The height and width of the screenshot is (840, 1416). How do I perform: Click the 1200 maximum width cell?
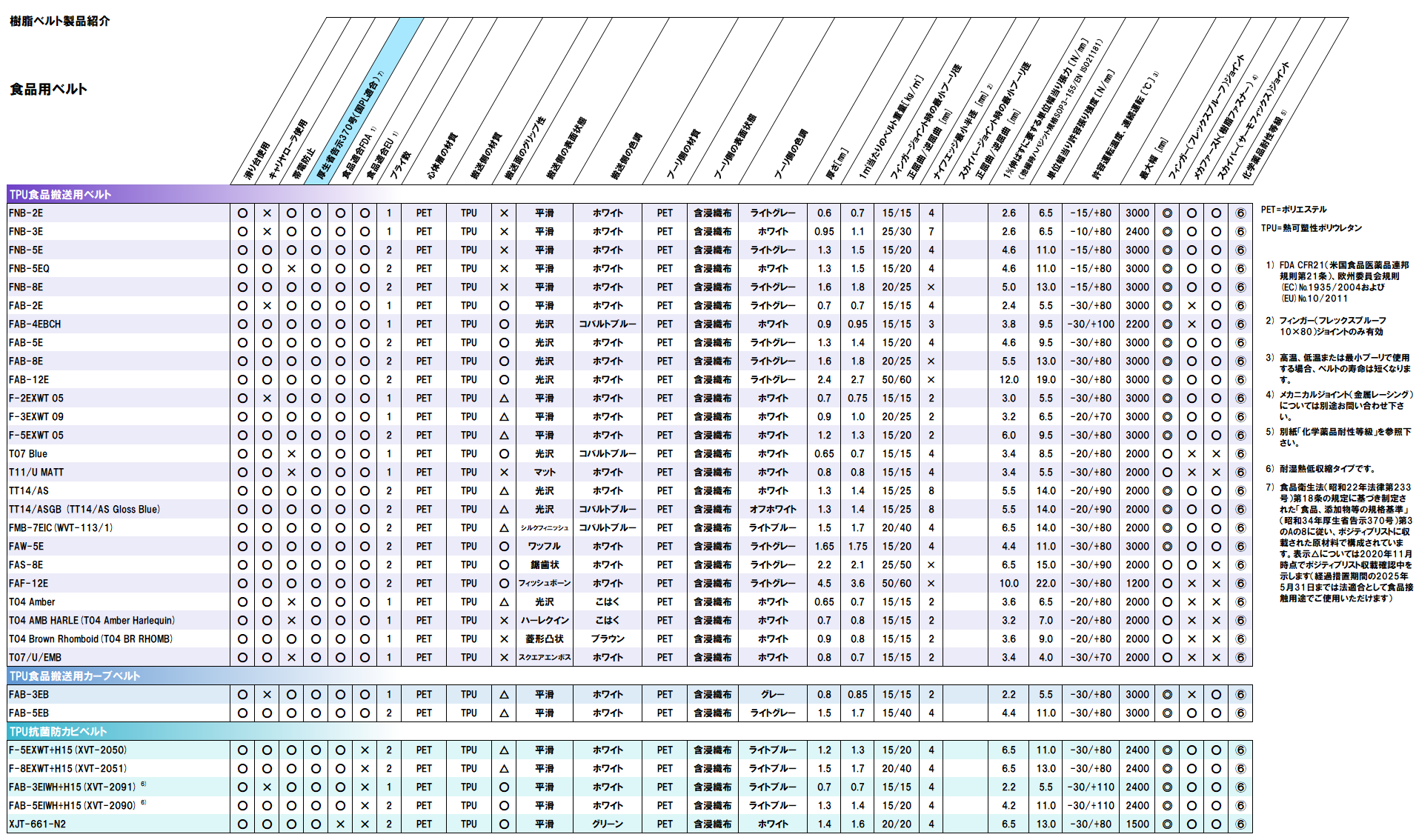(1137, 584)
